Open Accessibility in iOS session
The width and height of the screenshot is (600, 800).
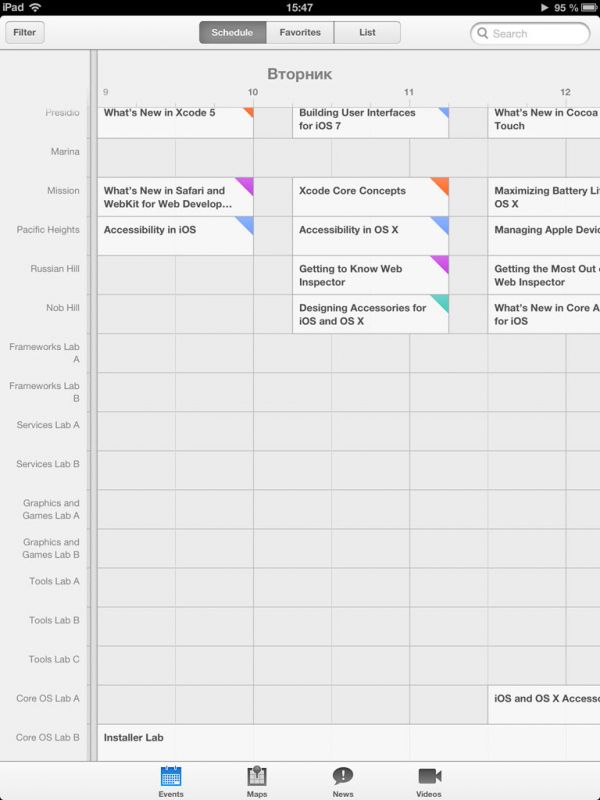point(175,236)
